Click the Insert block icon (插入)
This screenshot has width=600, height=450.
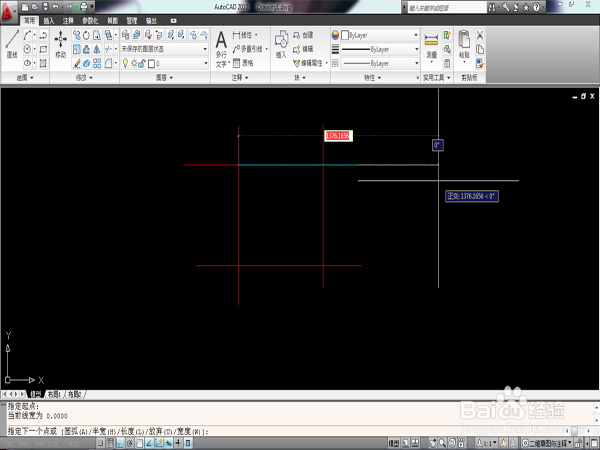(281, 44)
